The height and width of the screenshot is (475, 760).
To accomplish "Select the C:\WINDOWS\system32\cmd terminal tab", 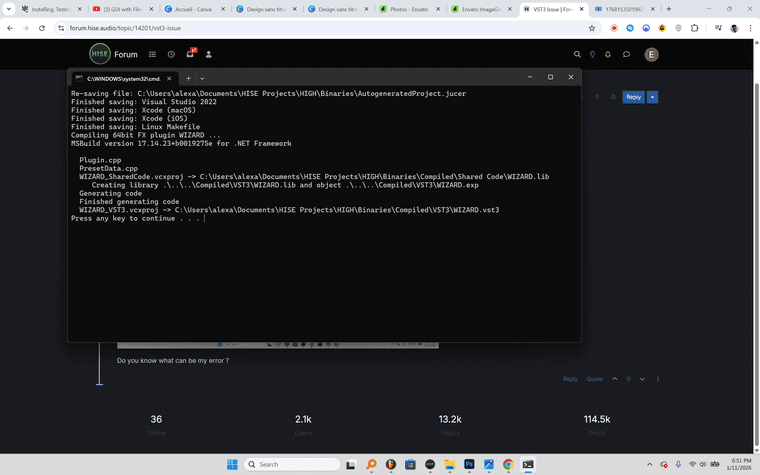I will tap(124, 79).
